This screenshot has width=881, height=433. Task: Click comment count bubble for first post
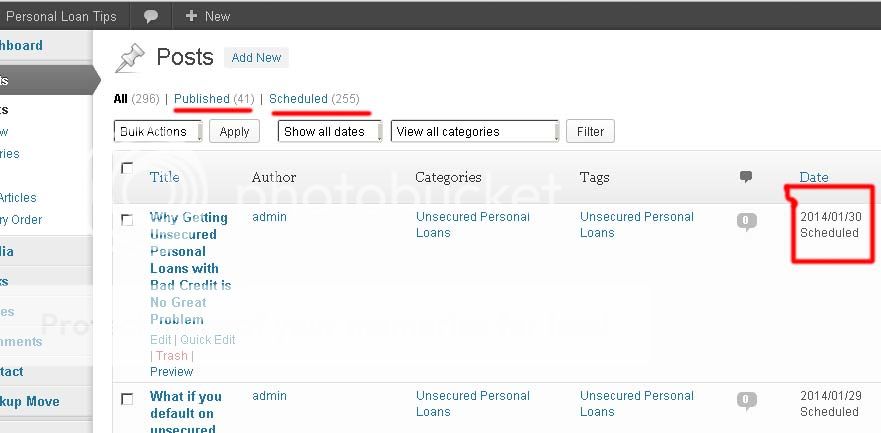(746, 221)
